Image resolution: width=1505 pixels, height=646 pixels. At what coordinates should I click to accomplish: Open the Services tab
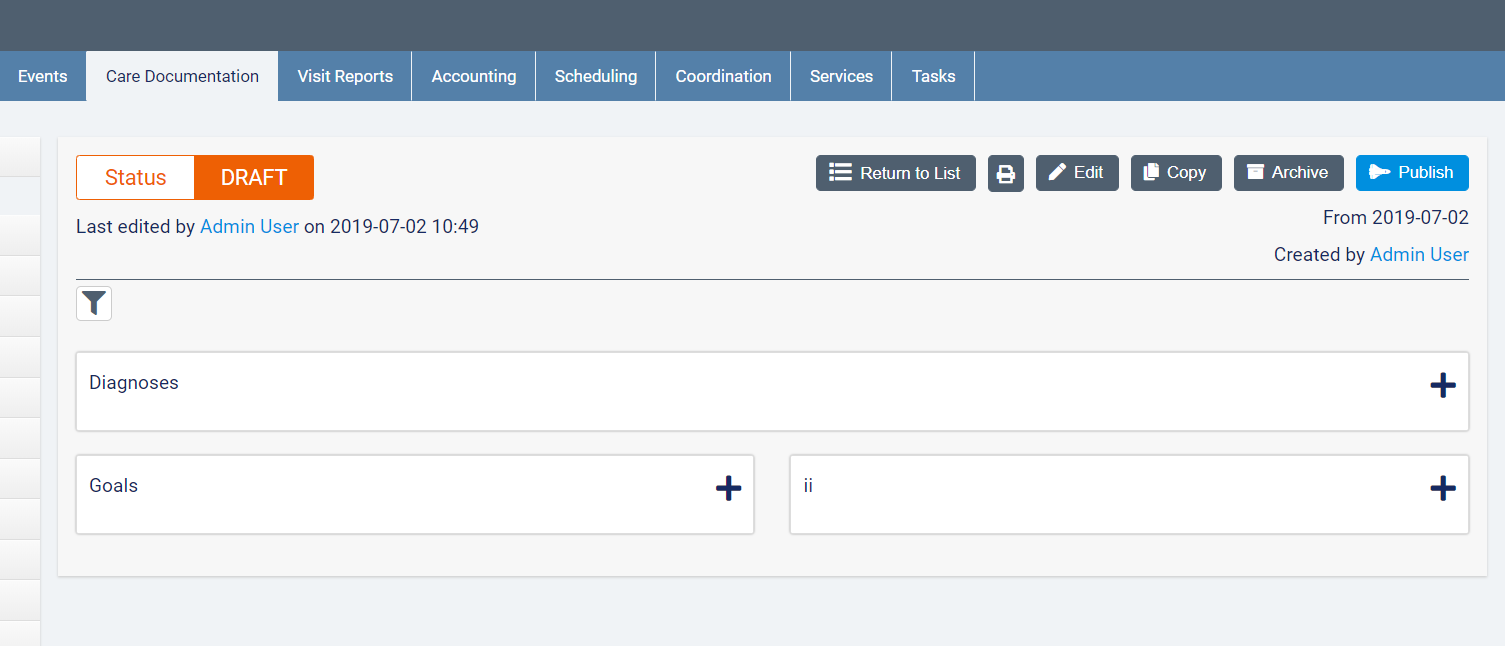coord(841,76)
